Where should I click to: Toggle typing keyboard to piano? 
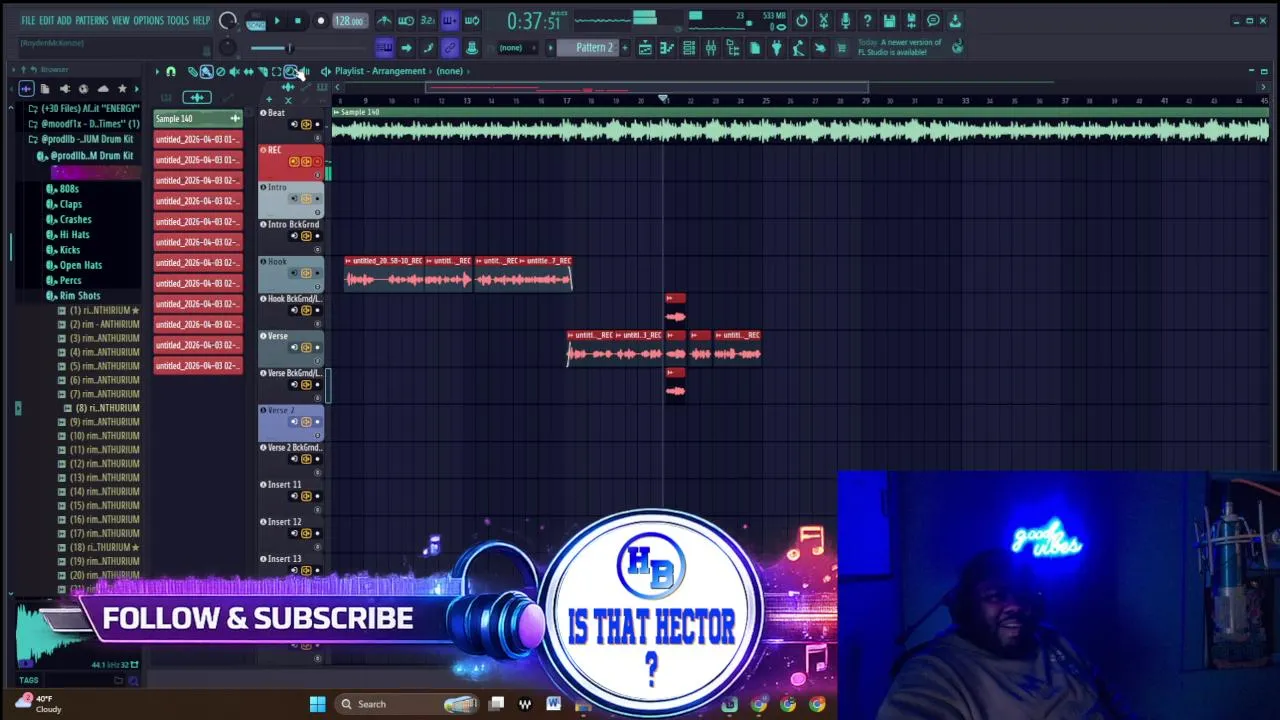(384, 48)
